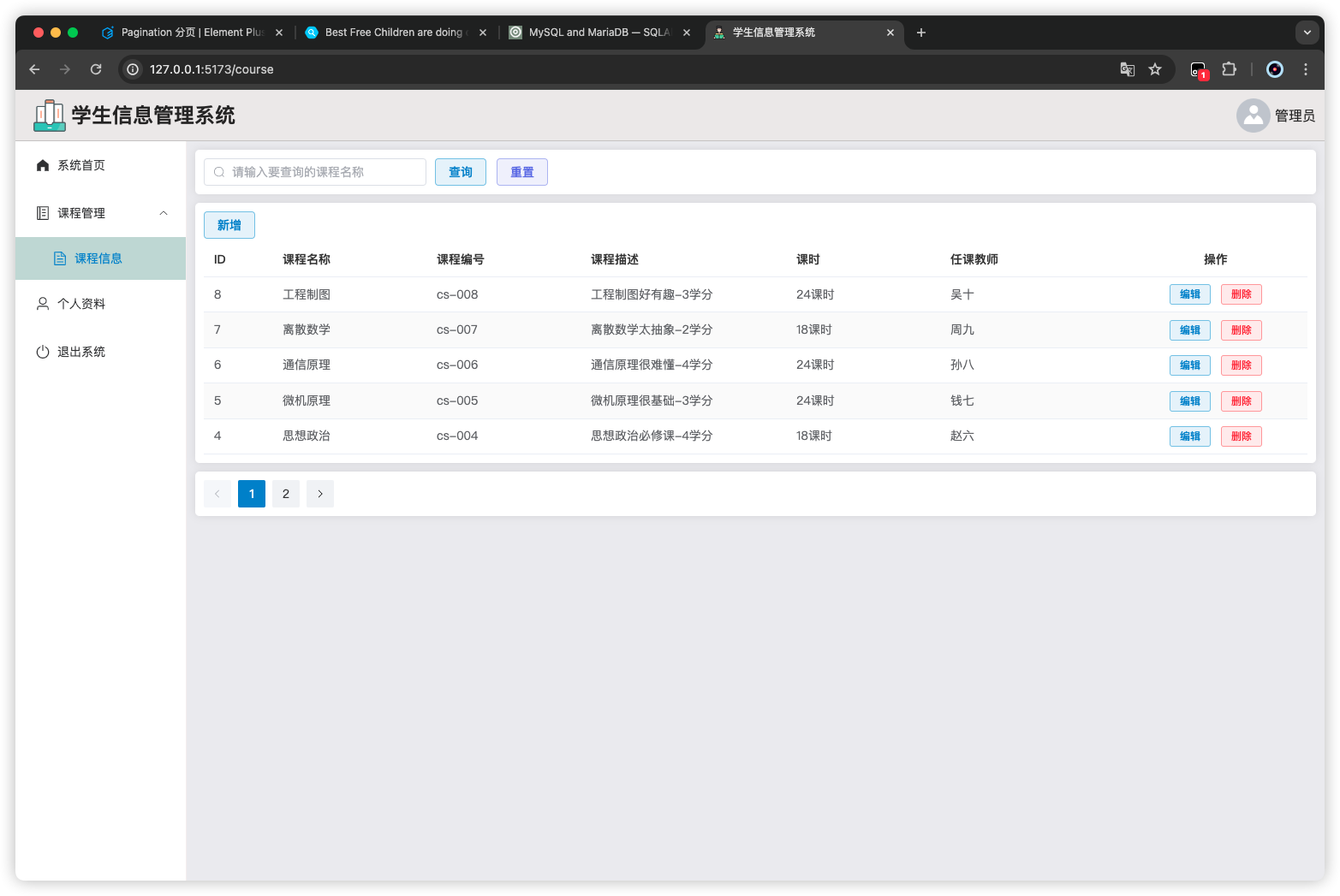The width and height of the screenshot is (1340, 896).
Task: Click the student system logo icon
Action: 50,116
